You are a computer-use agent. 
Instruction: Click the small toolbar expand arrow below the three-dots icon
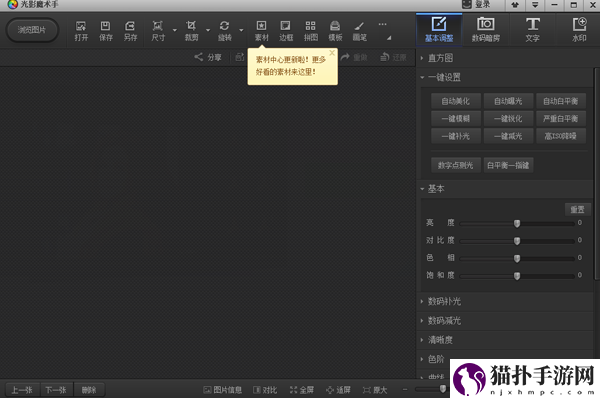389,38
